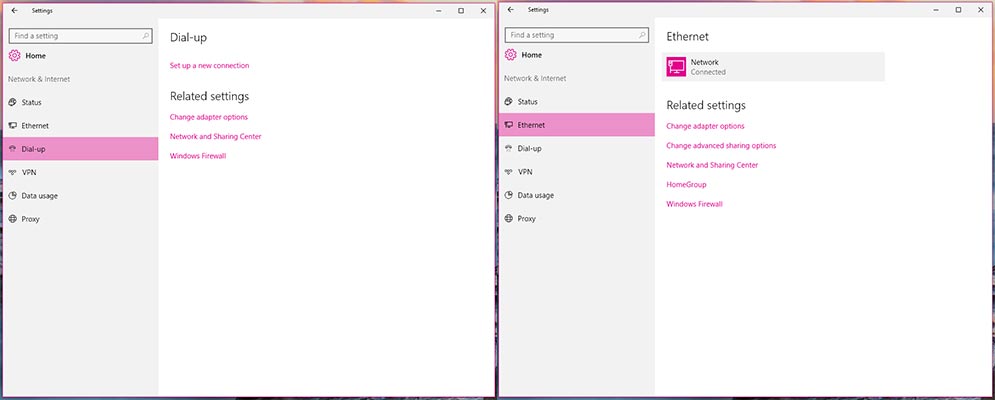Image resolution: width=995 pixels, height=400 pixels.
Task: Click Status icon in right window sidebar
Action: click(x=508, y=102)
